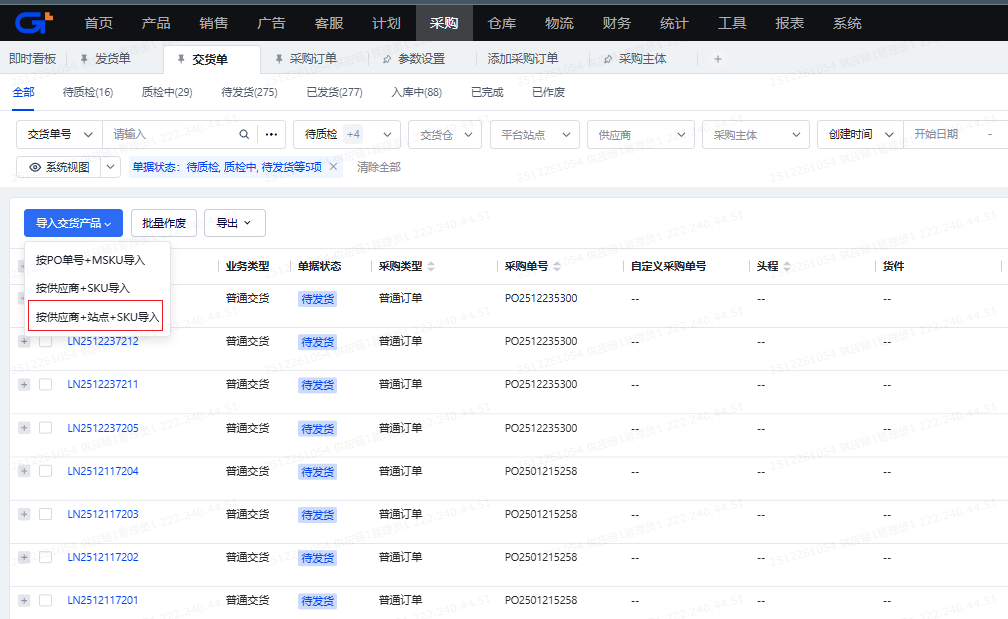Click the search magnifier icon in 交货单号 field
1008x619 pixels.
click(244, 134)
